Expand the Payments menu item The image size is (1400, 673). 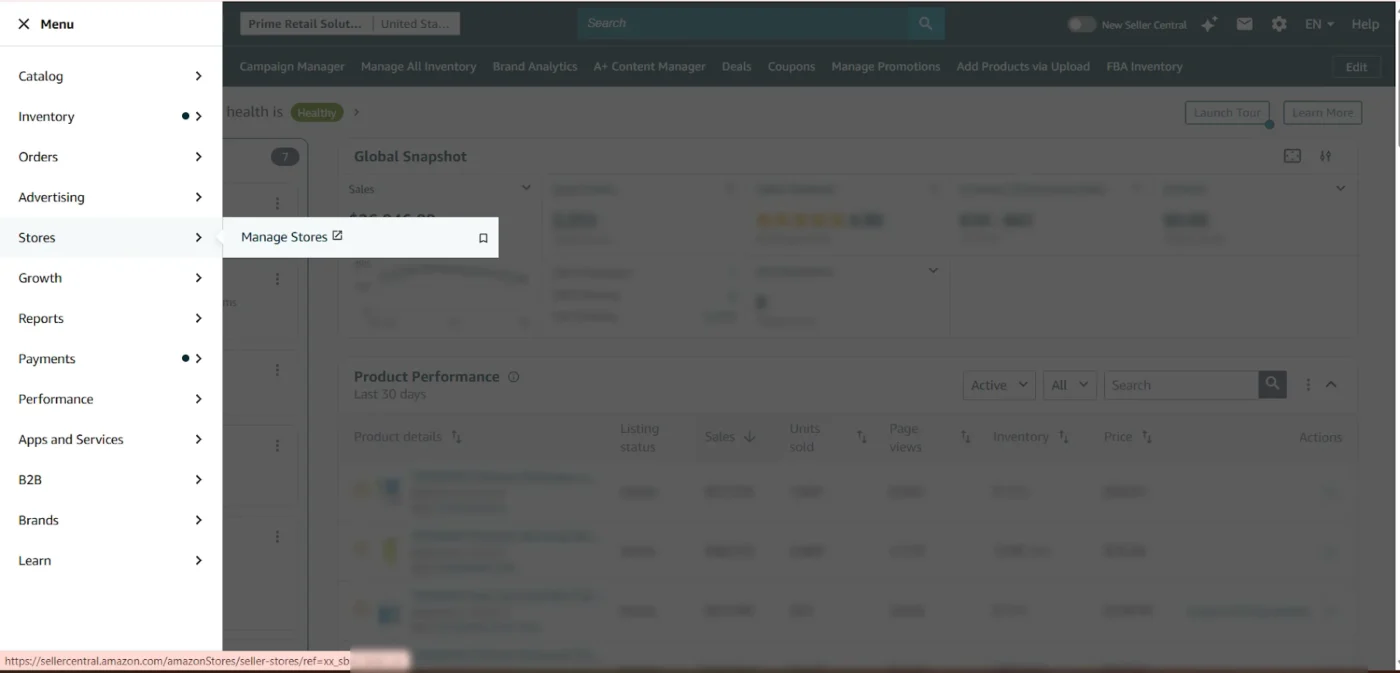pos(111,358)
